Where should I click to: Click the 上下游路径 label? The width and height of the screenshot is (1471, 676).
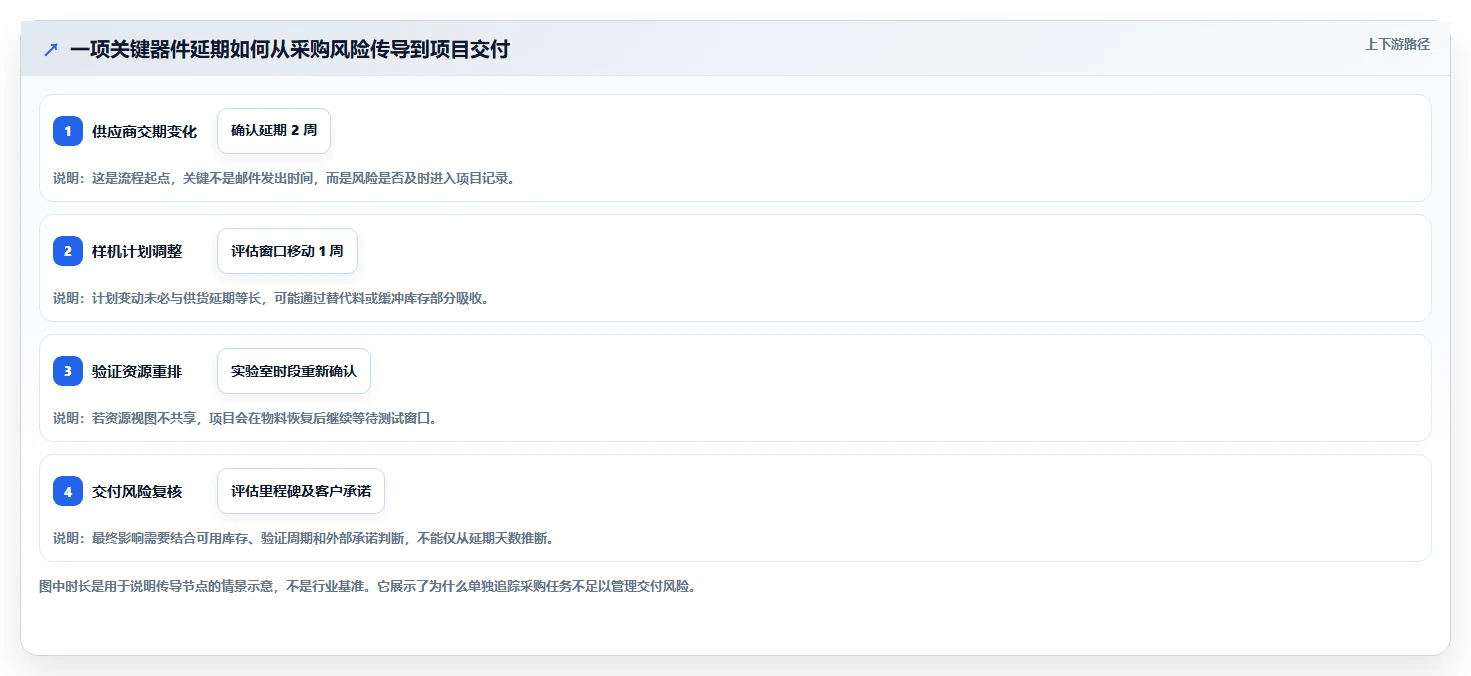tap(1397, 44)
